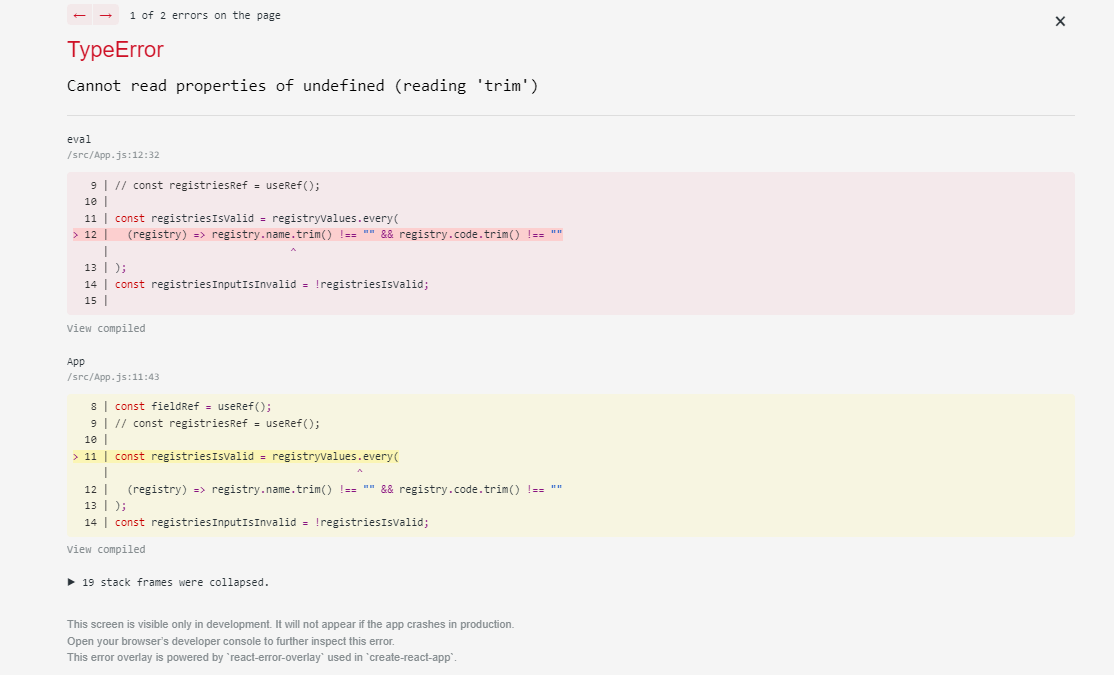Click the red TypeError heading
The width and height of the screenshot is (1114, 675).
(x=115, y=50)
